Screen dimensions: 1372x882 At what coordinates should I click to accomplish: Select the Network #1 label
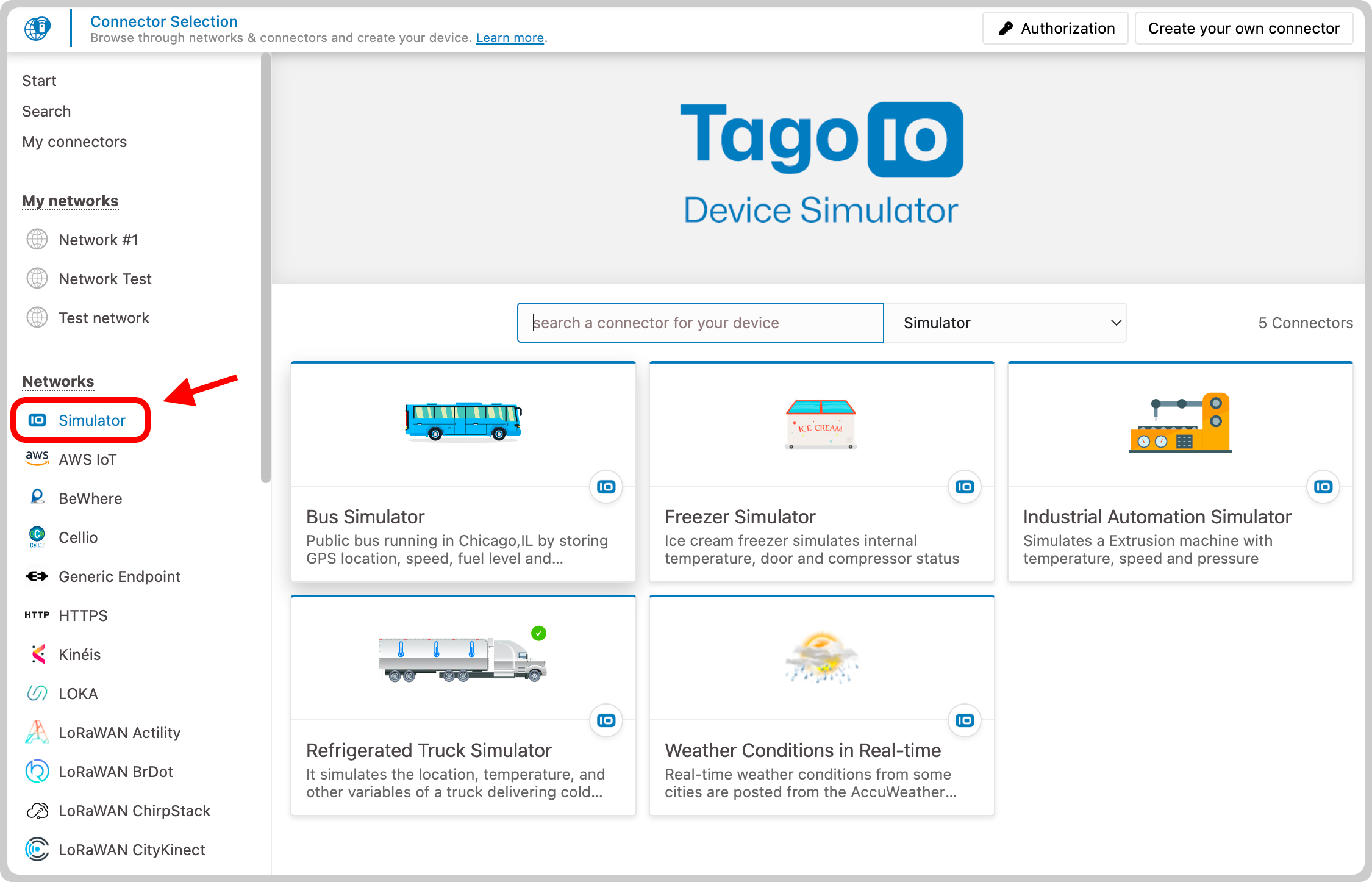coord(98,240)
